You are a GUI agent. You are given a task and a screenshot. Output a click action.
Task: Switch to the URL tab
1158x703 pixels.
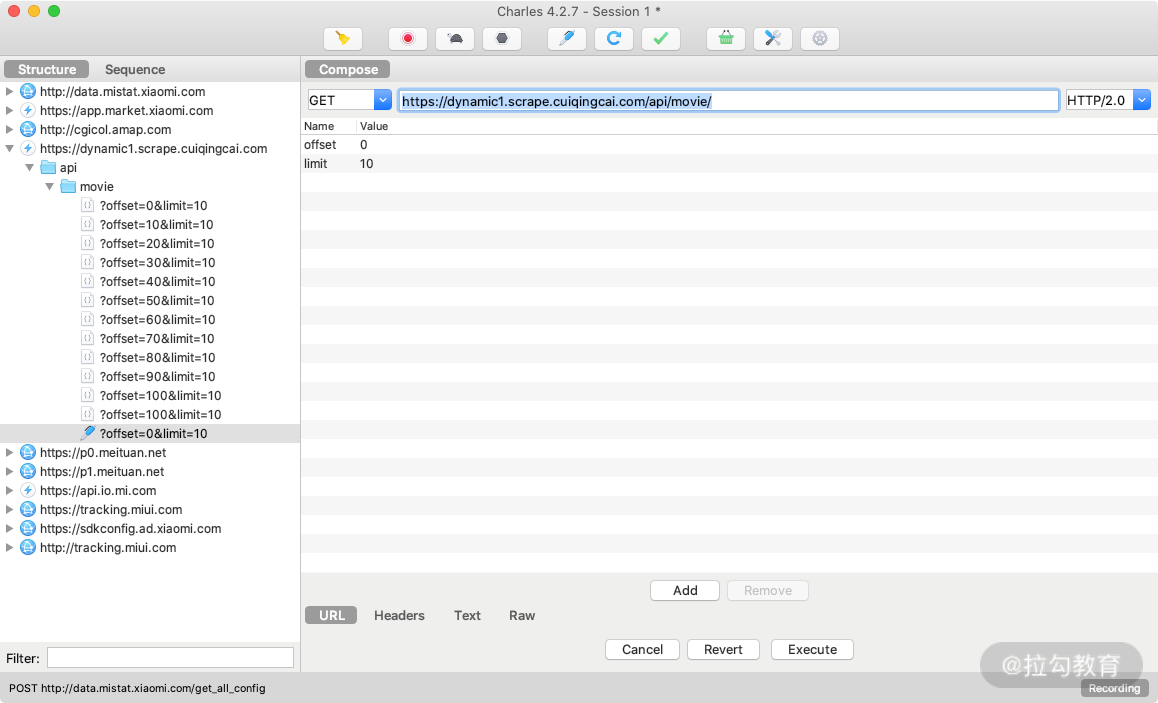point(331,615)
